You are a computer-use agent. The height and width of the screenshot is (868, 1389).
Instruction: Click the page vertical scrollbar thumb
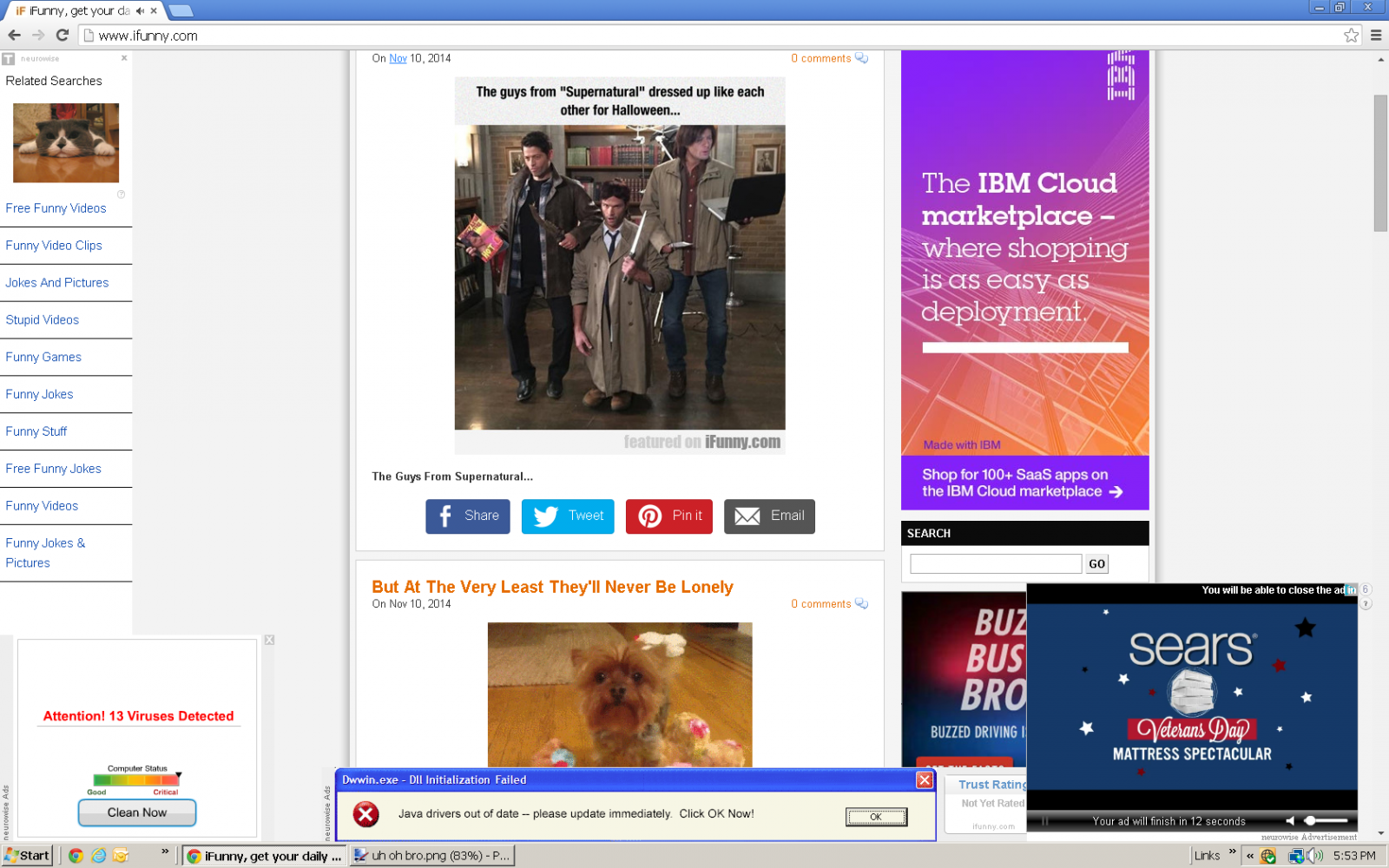(x=1380, y=163)
